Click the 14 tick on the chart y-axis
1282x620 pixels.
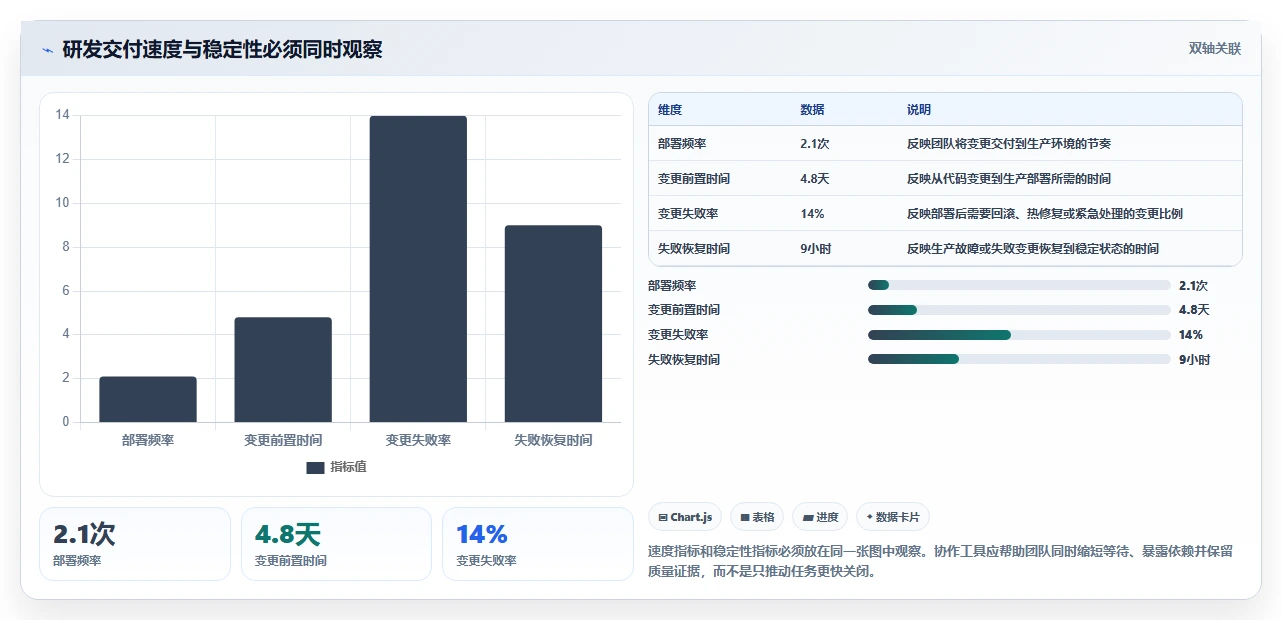63,115
